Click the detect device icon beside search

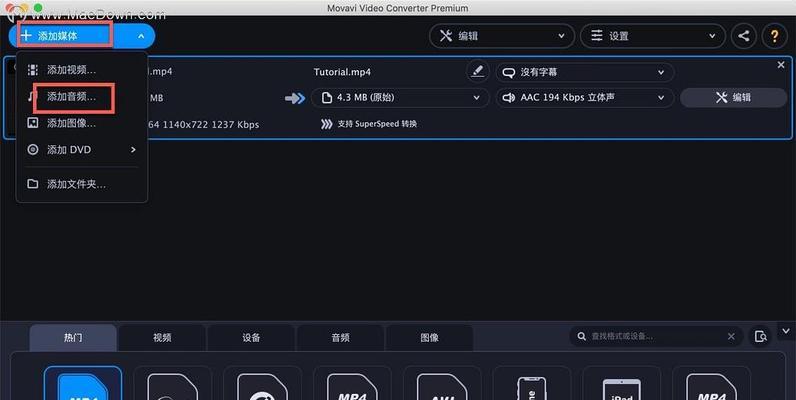pos(760,337)
